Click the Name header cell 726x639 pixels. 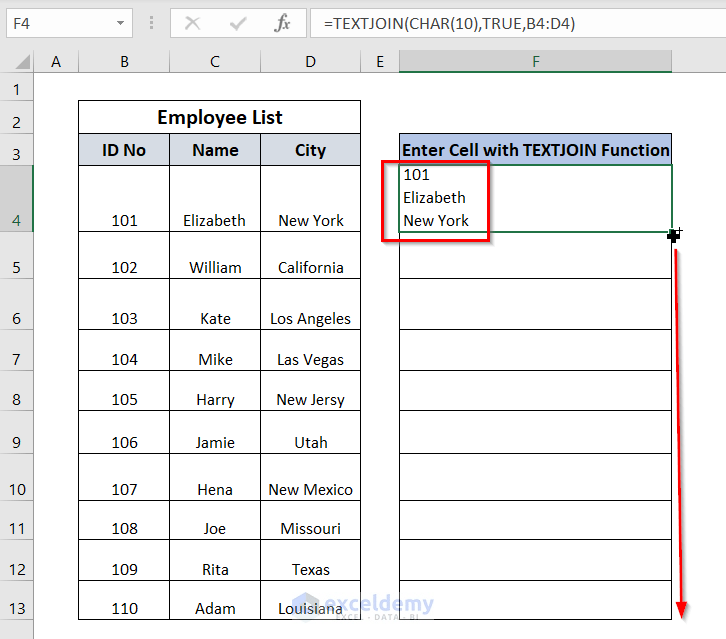pyautogui.click(x=215, y=150)
